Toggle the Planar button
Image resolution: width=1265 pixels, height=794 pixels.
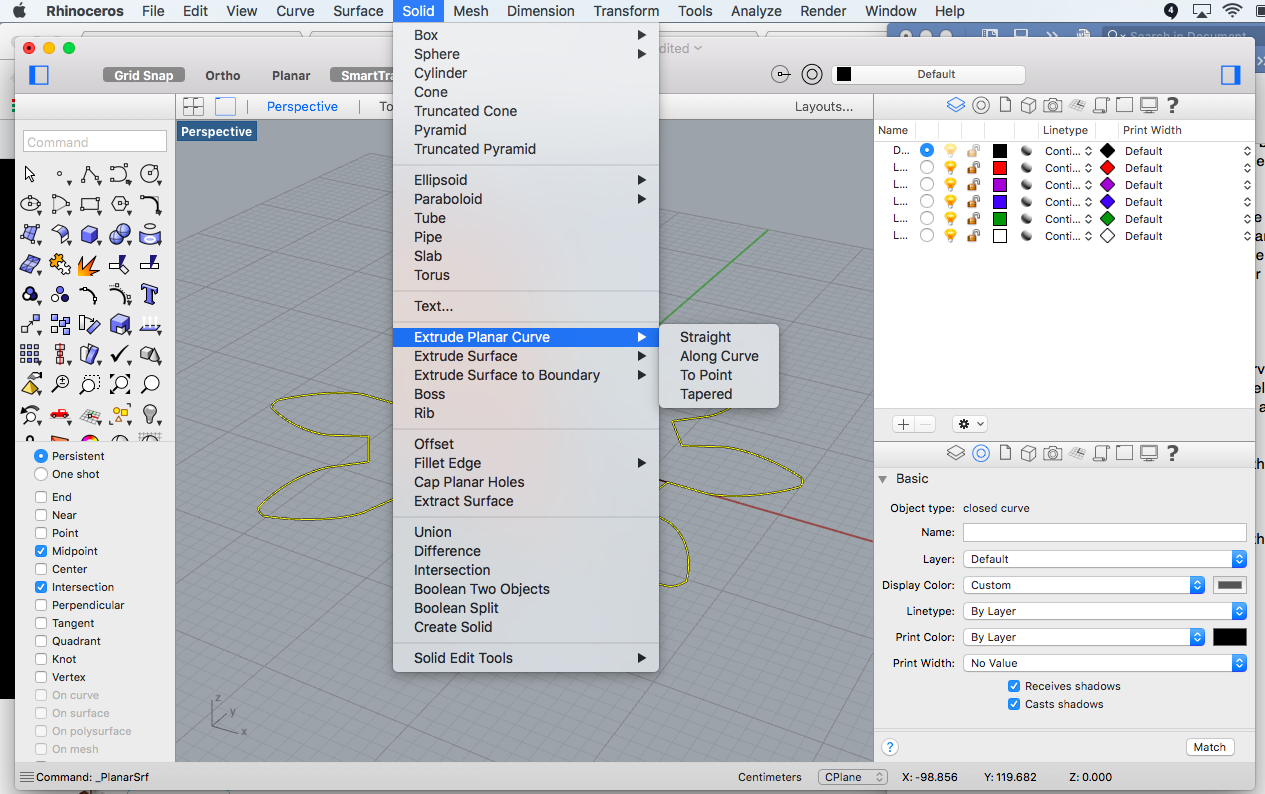click(291, 75)
